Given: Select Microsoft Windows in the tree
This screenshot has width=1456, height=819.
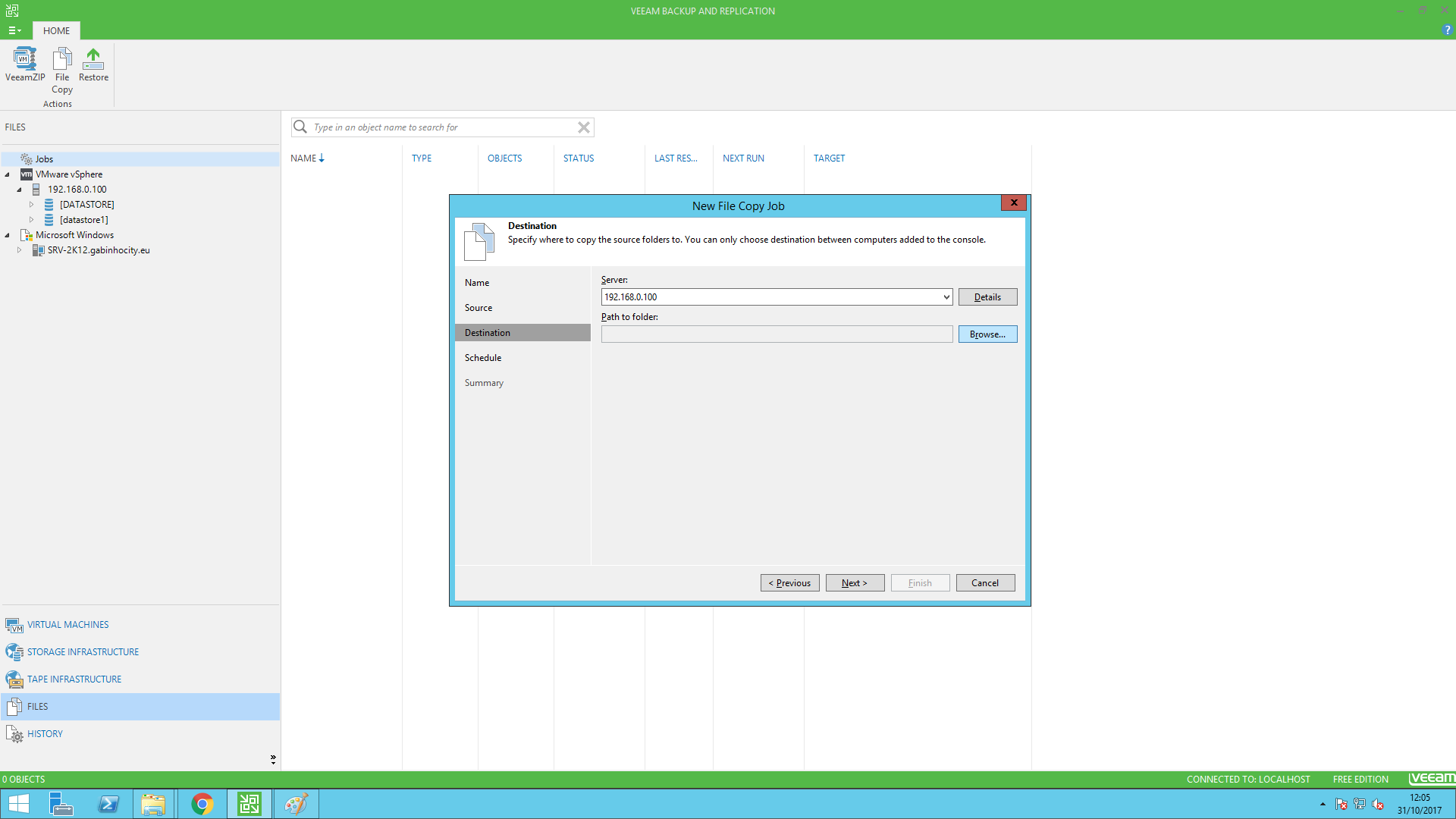Looking at the screenshot, I should (x=74, y=235).
